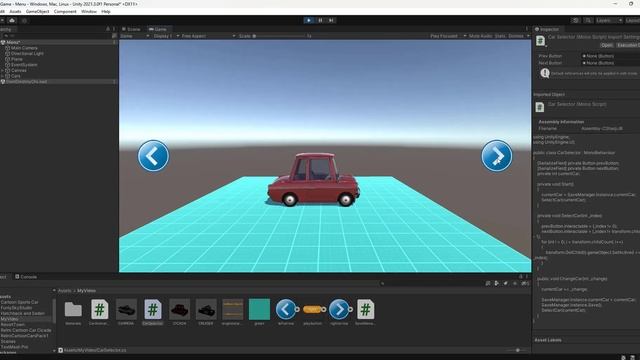Viewport: 640px width, 360px height.
Task: Open the Assets menu
Action: pos(15,11)
